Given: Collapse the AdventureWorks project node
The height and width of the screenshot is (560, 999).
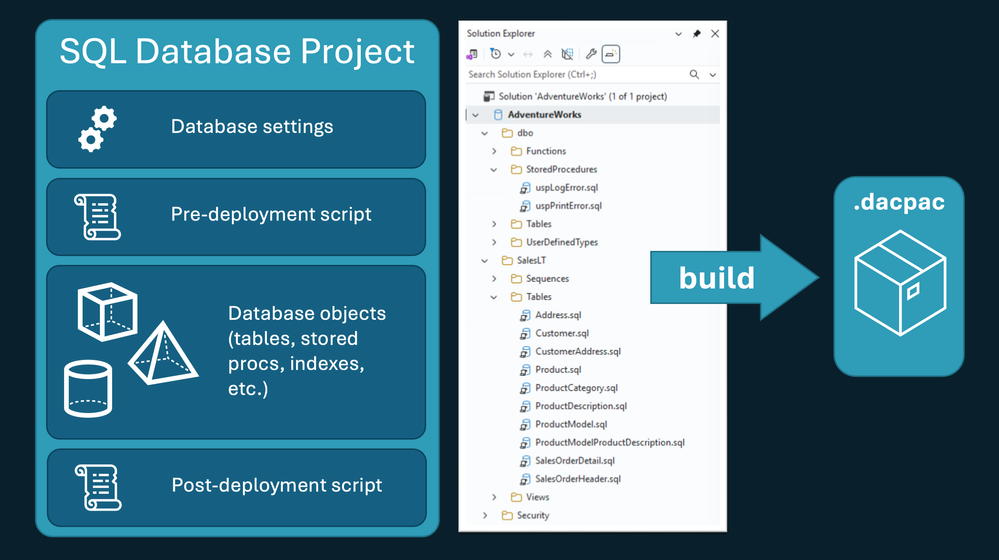Looking at the screenshot, I should (x=475, y=115).
